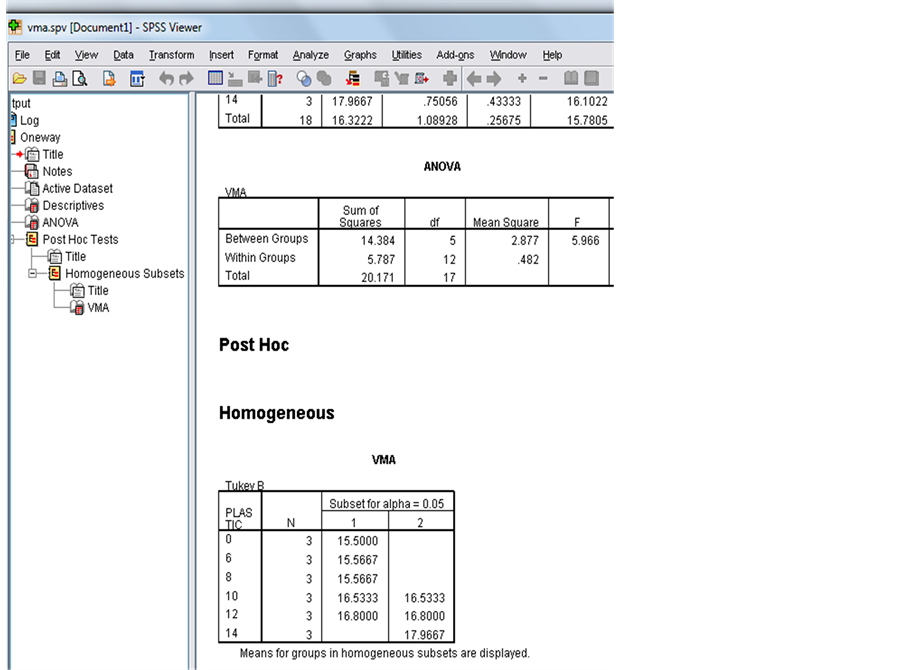Open the Graphs menu
Viewport: 902px width, 670px height.
coord(360,55)
